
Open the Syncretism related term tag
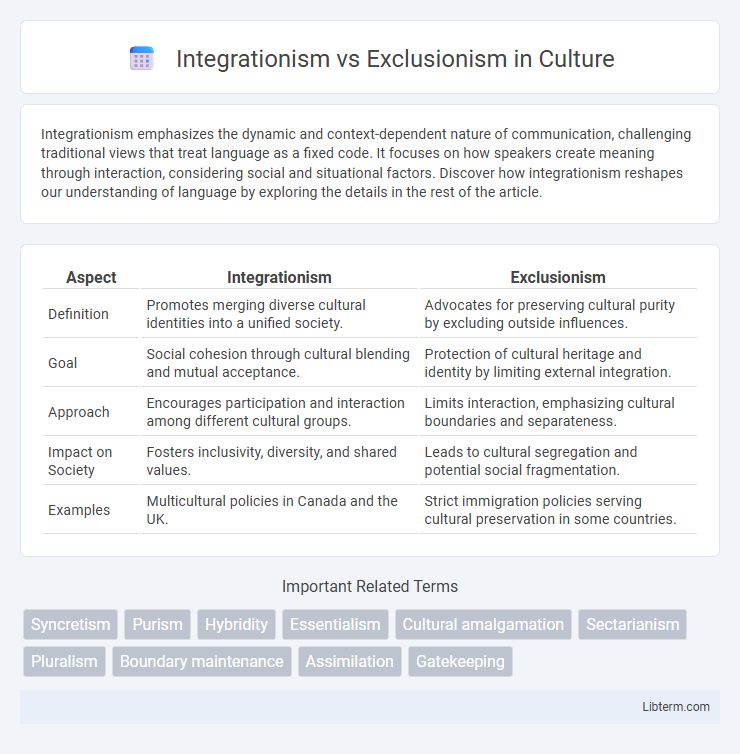tap(71, 624)
